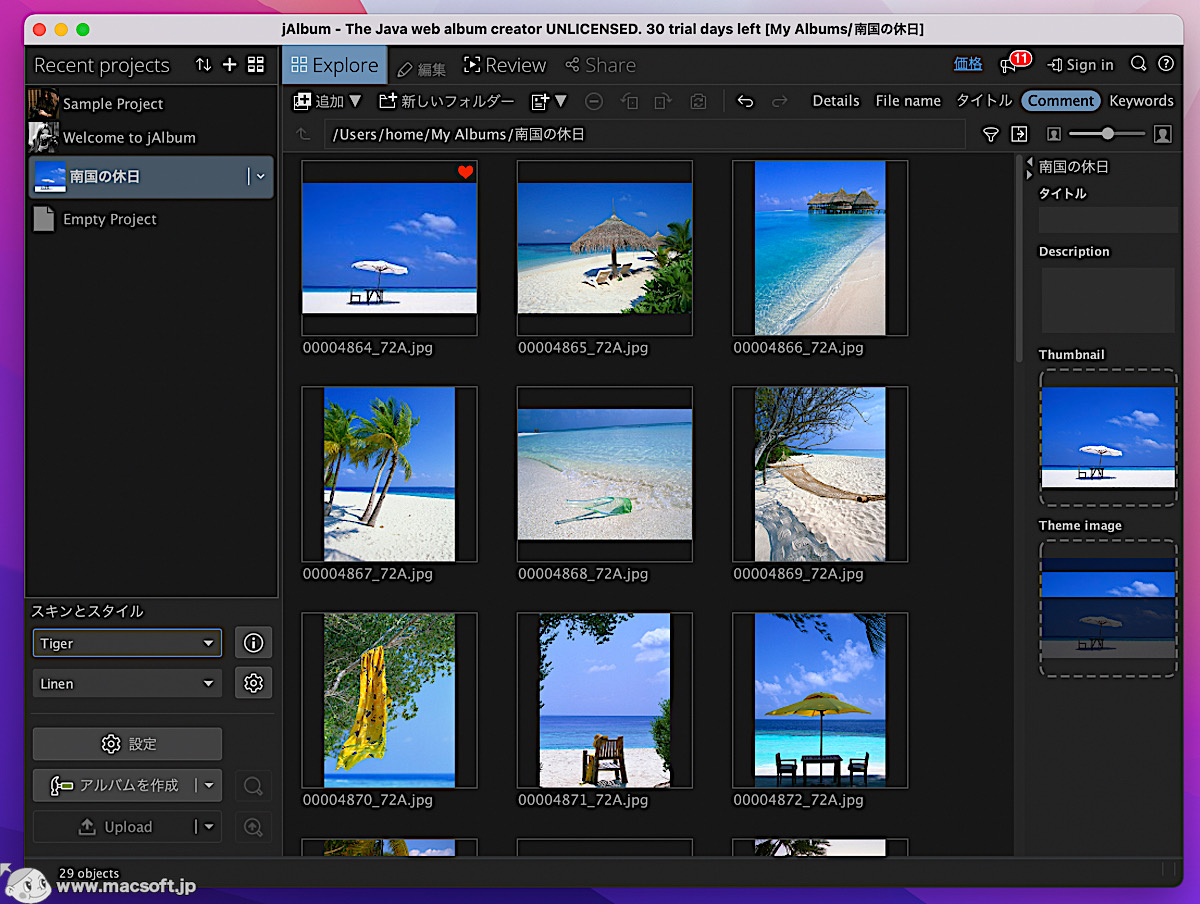Click the filter icon near the path bar
1200x904 pixels.
[990, 133]
